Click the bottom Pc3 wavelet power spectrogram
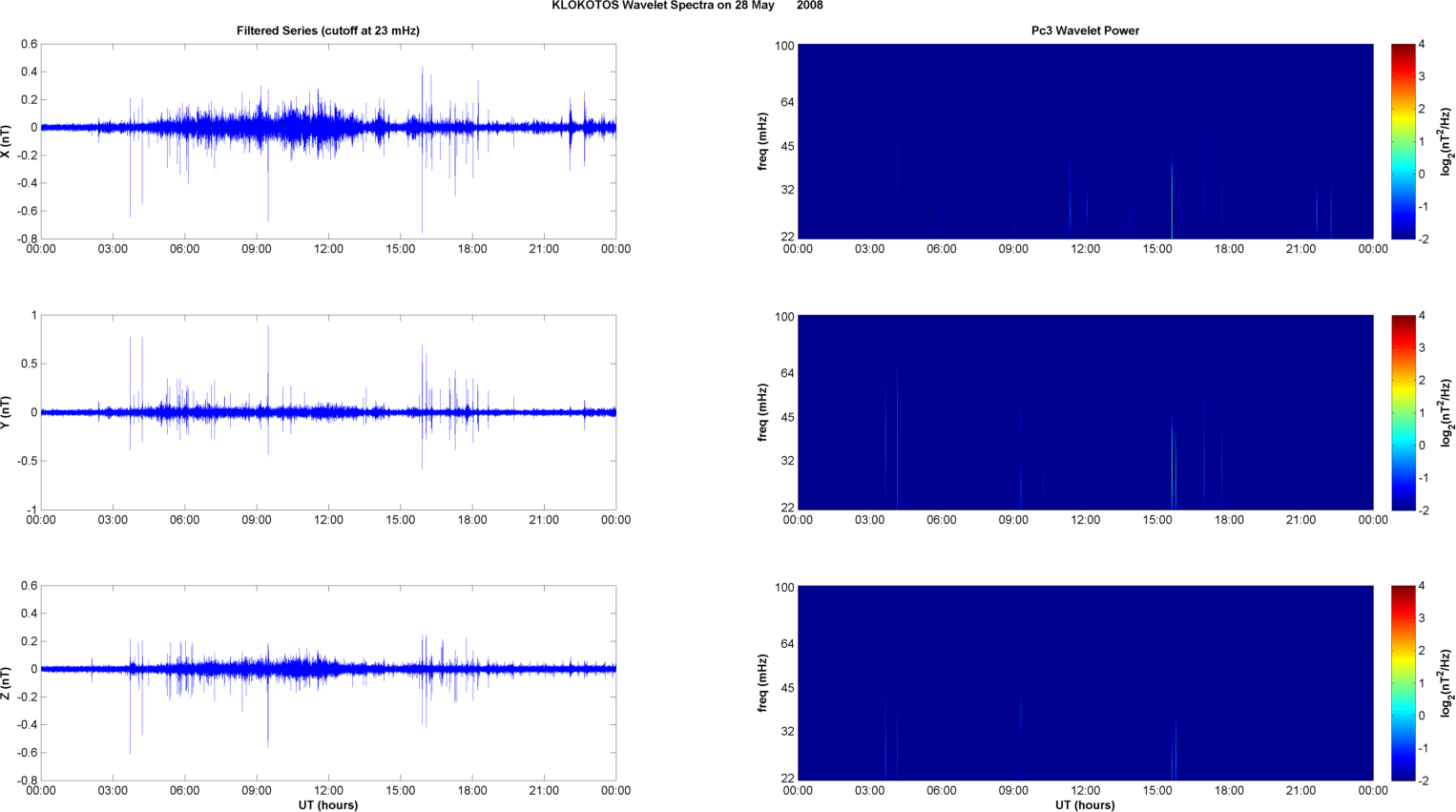 pyautogui.click(x=1085, y=683)
